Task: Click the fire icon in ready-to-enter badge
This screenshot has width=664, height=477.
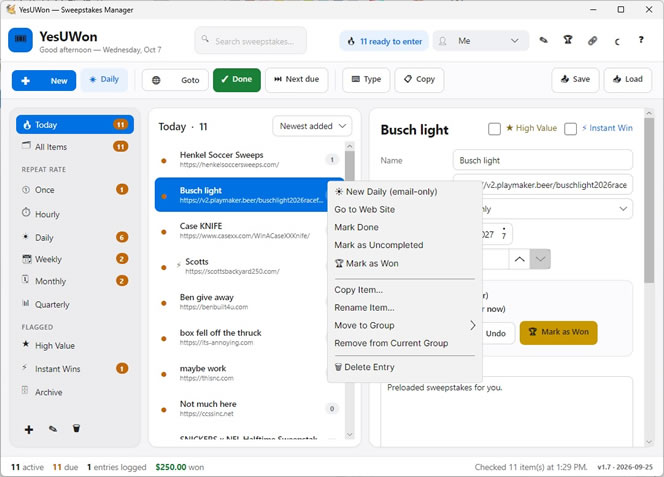Action: [351, 41]
